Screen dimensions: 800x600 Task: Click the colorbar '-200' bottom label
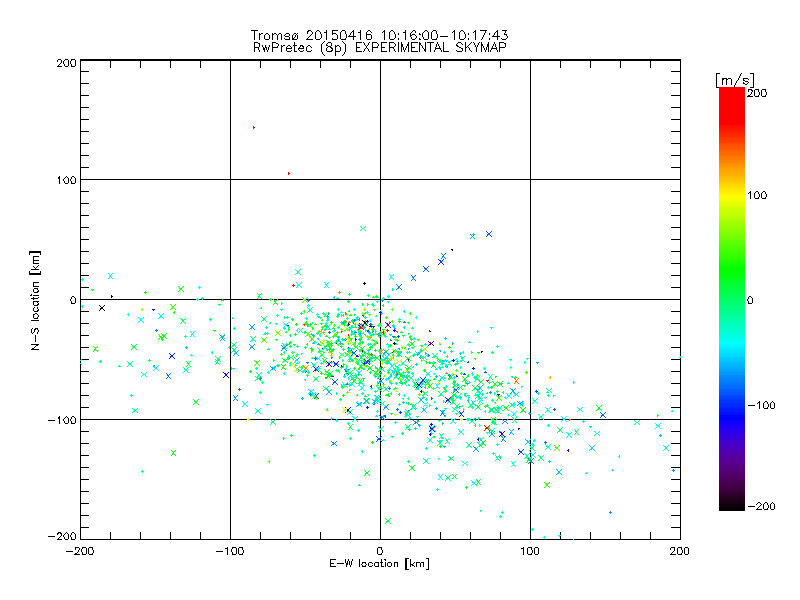coord(761,506)
